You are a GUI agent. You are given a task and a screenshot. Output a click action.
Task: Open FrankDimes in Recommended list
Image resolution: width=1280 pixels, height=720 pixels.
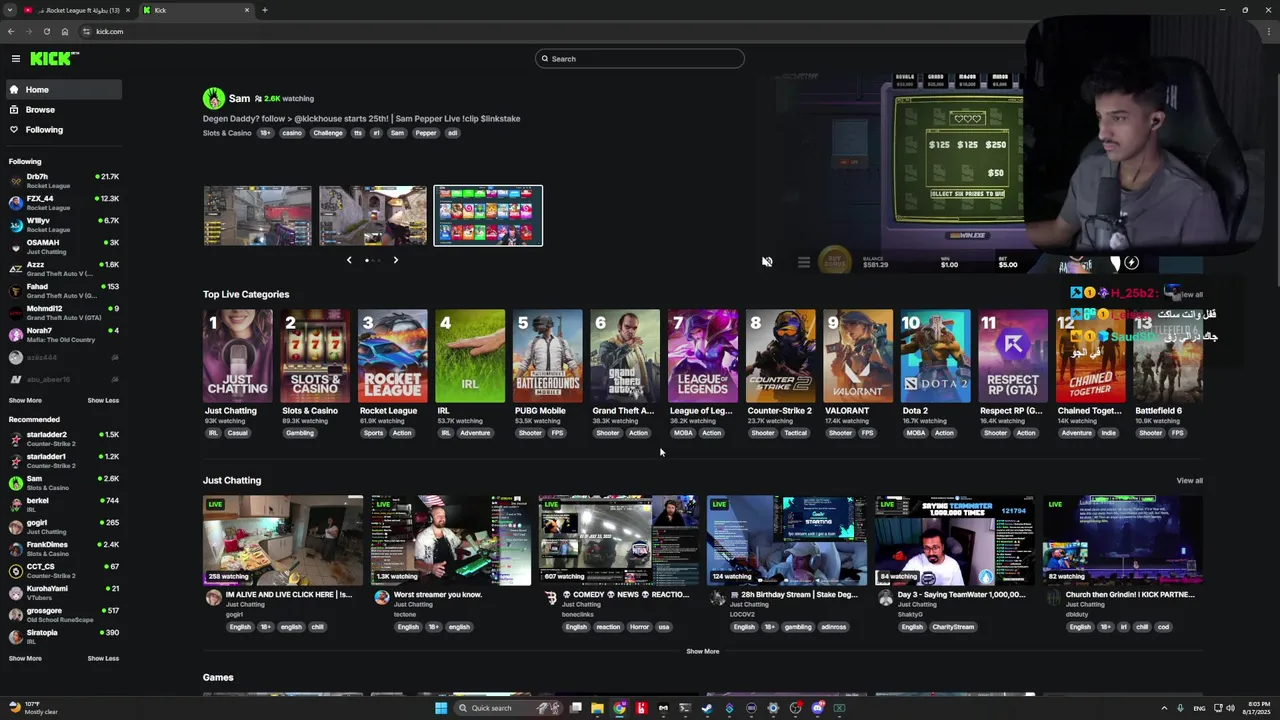(63, 549)
